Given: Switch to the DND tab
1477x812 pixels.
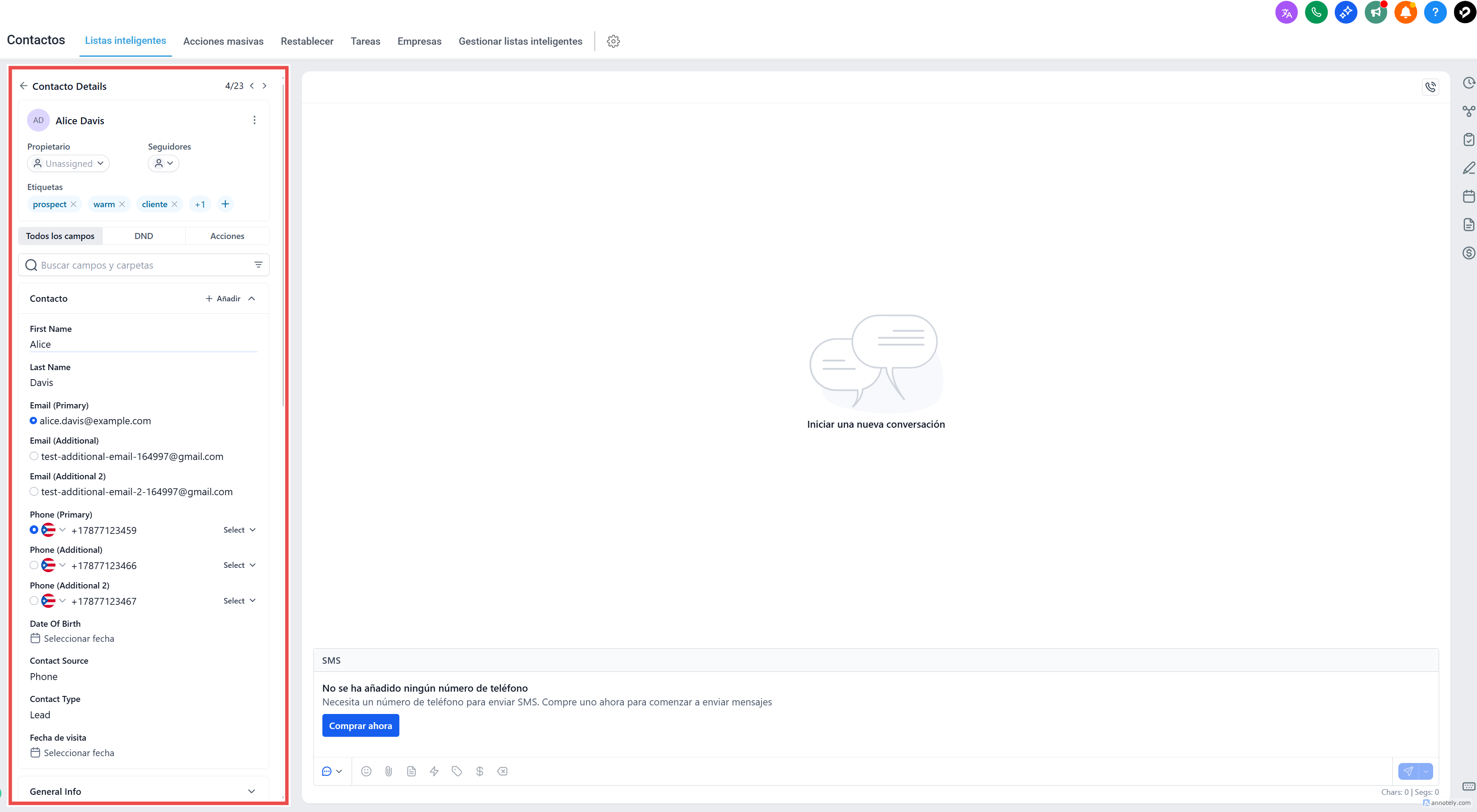Looking at the screenshot, I should point(143,236).
